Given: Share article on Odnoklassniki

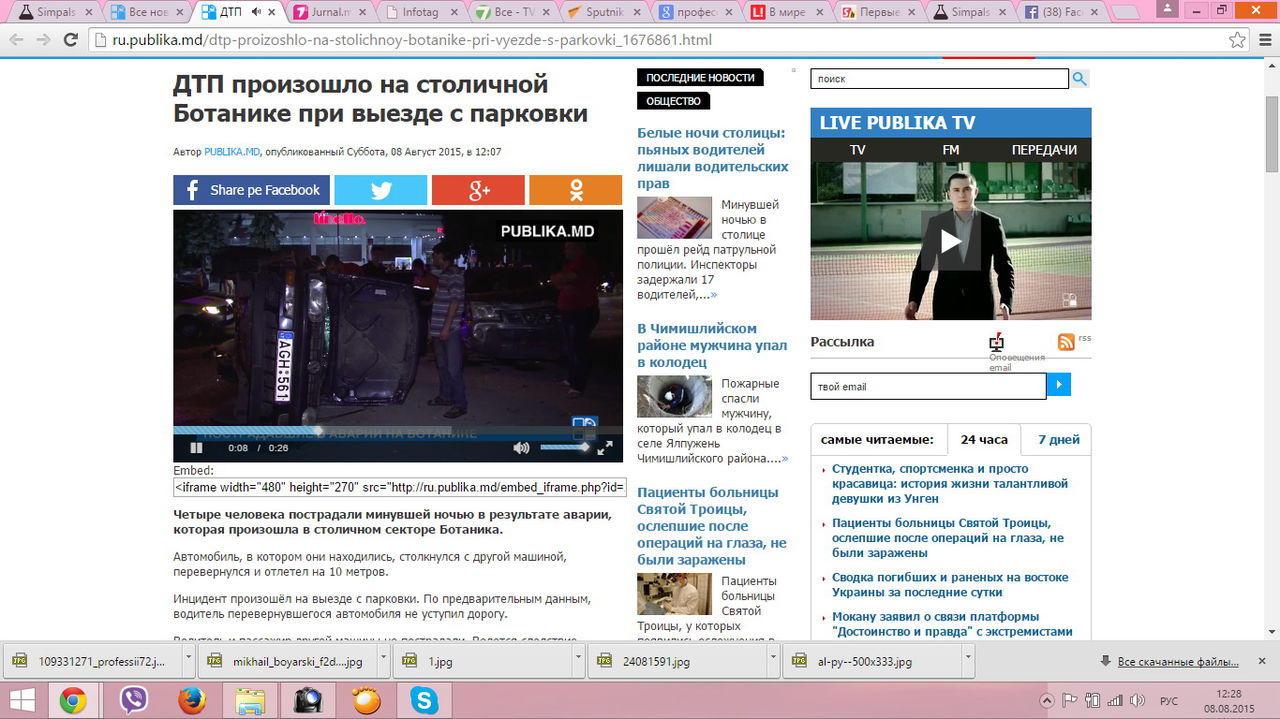Looking at the screenshot, I should pyautogui.click(x=575, y=190).
